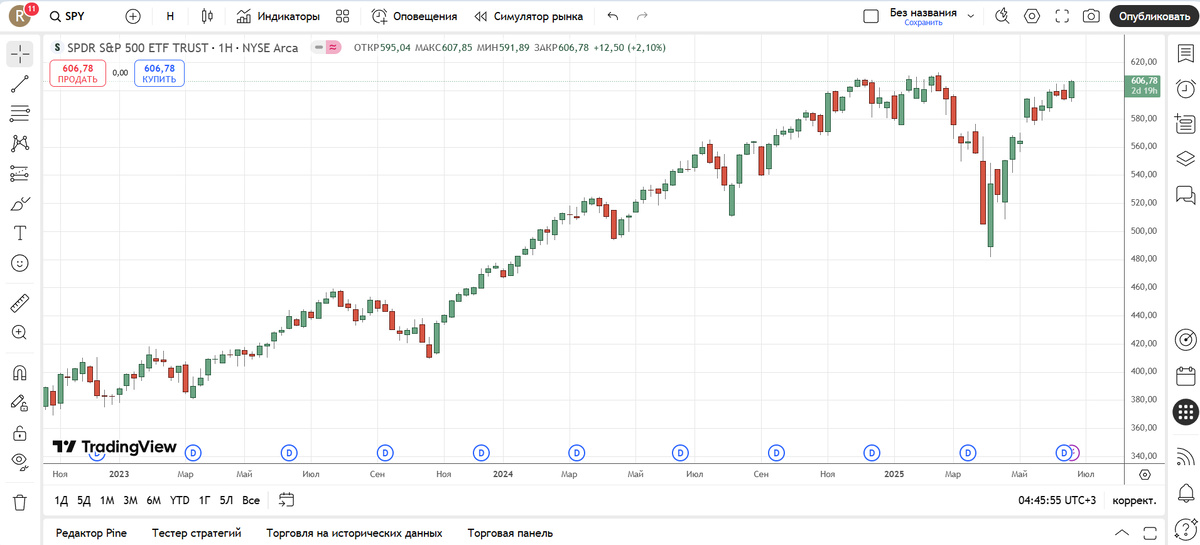Click the blue 'КУПИТЬ' buy button

(x=159, y=73)
